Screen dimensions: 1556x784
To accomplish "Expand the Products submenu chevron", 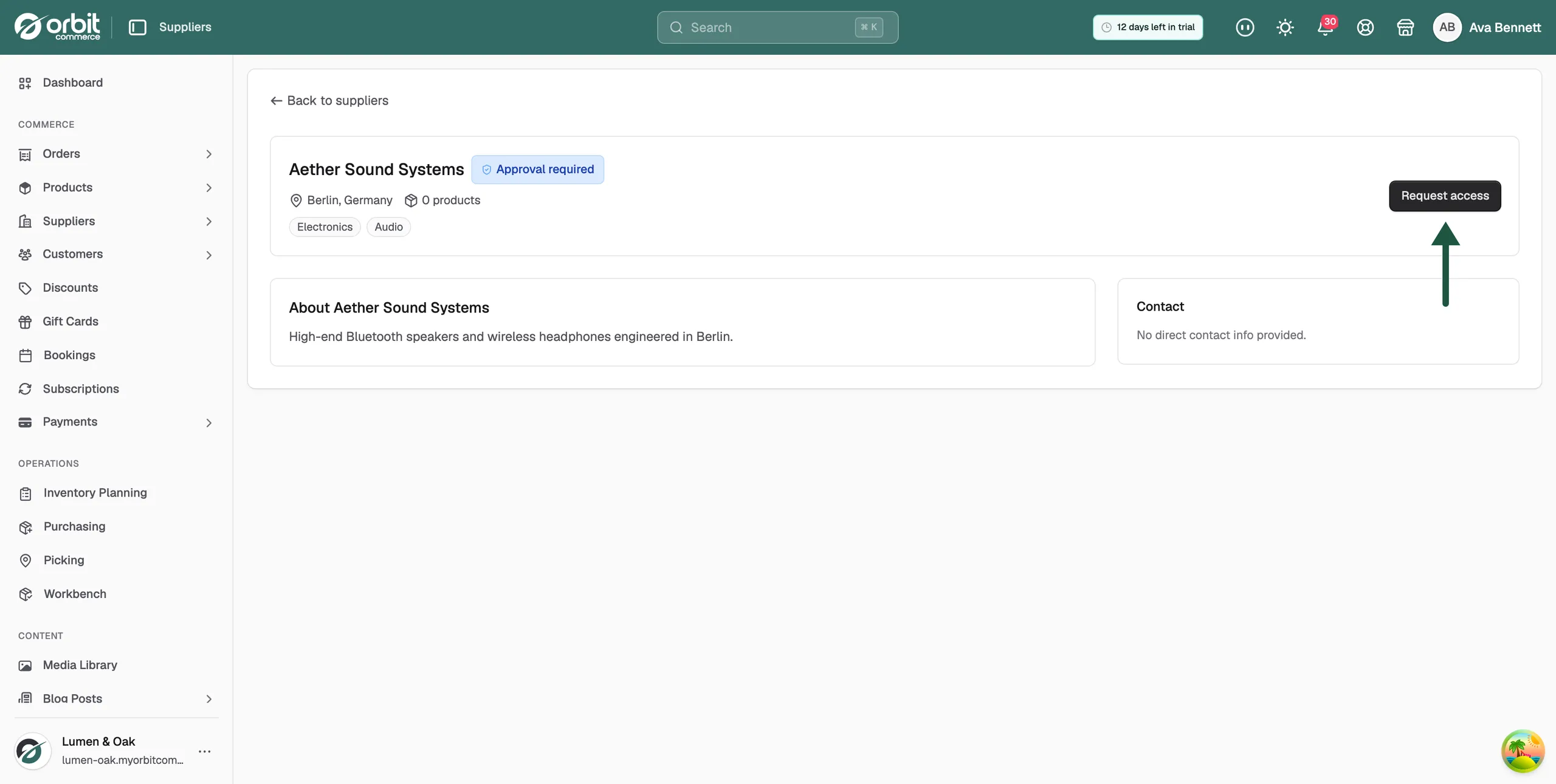I will point(208,188).
